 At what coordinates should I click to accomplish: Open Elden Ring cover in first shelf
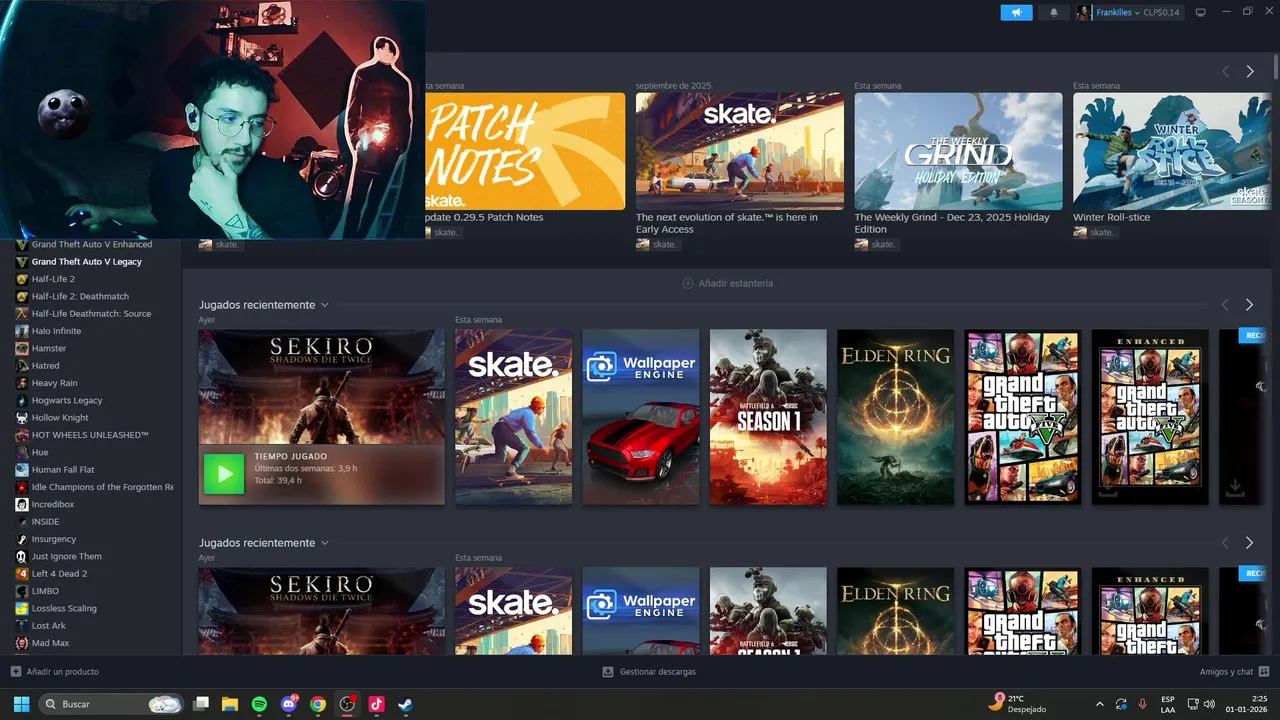[x=896, y=417]
